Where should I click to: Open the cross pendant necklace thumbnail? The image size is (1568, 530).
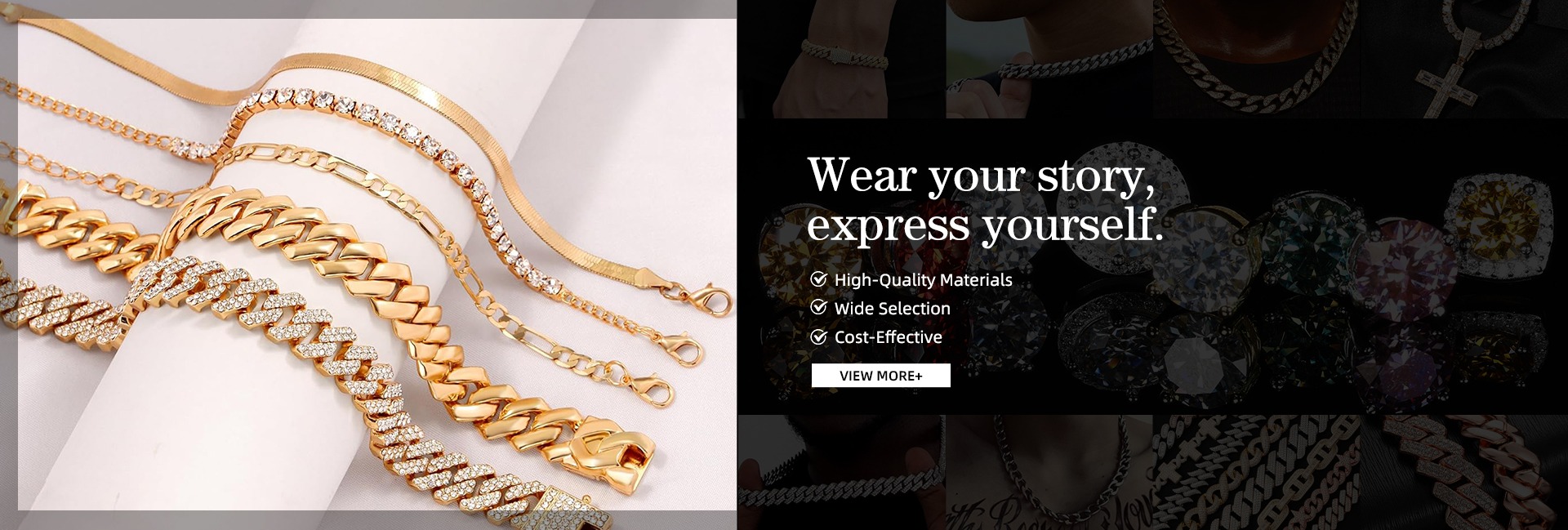click(1463, 59)
